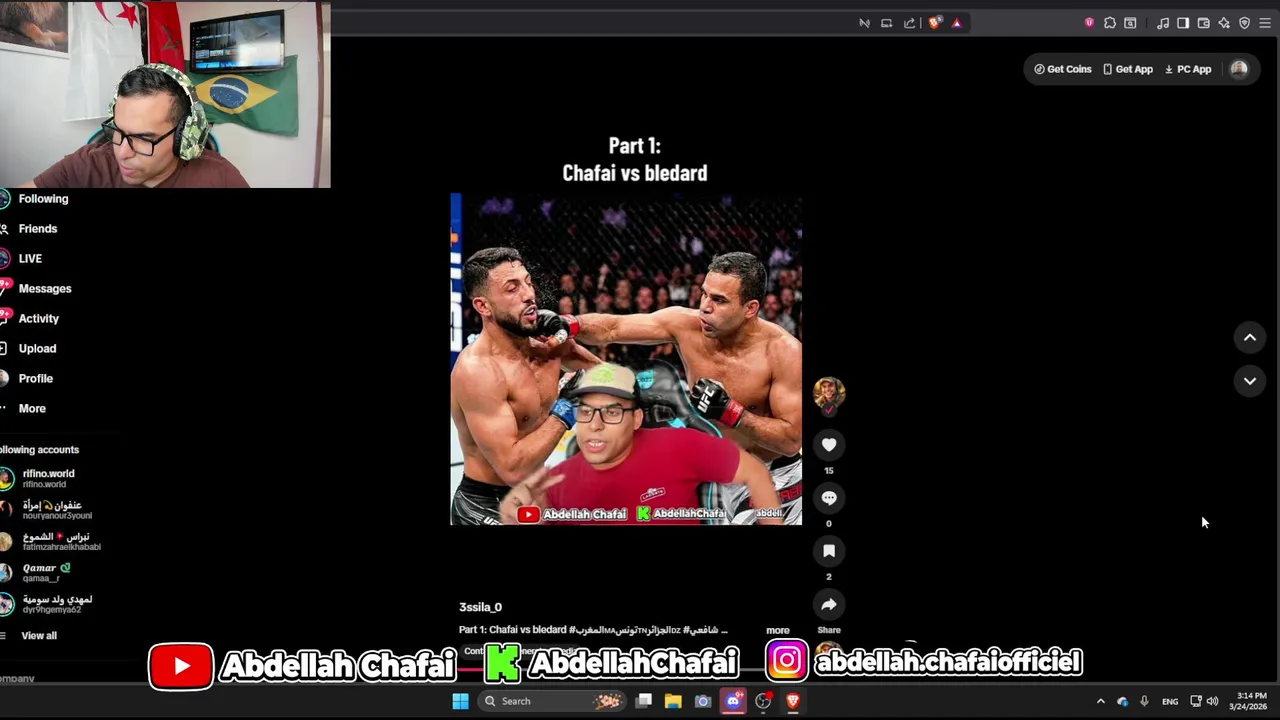Open File Explorer from the taskbar
1280x720 pixels.
click(673, 701)
